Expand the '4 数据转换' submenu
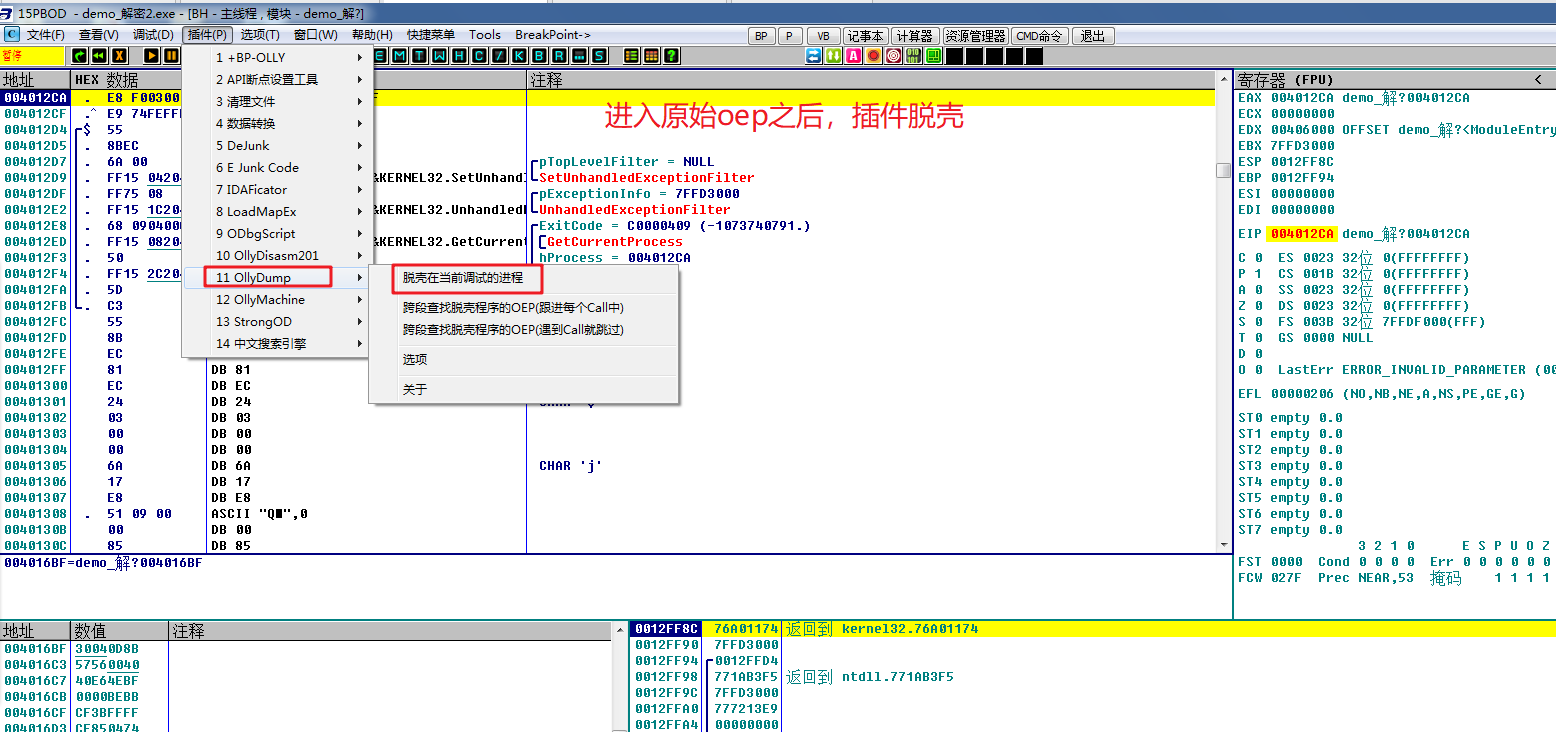Screen dimensions: 1556x732 click(278, 123)
